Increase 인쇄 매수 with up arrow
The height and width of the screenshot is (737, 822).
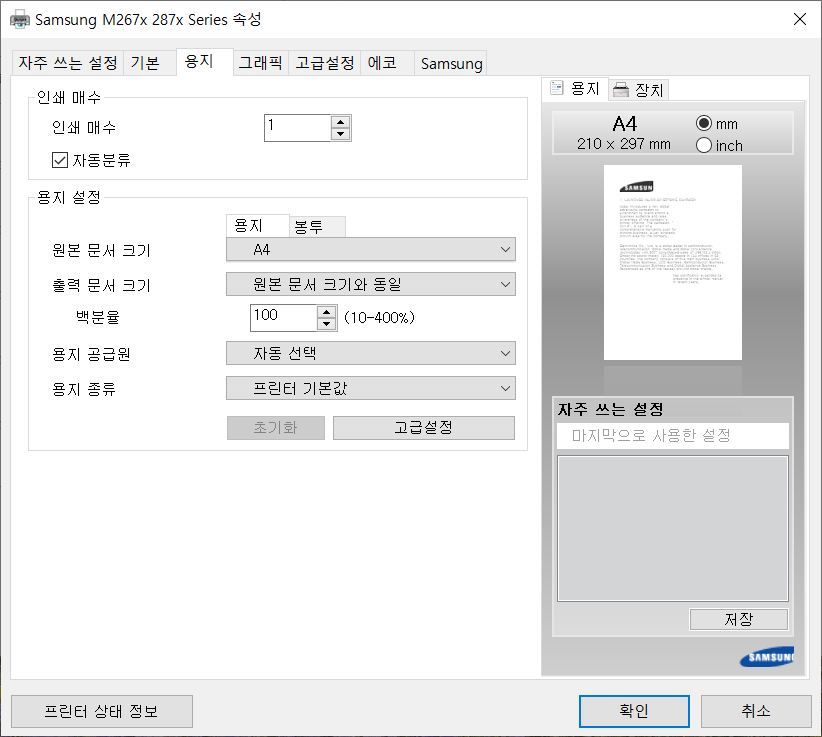[341, 122]
